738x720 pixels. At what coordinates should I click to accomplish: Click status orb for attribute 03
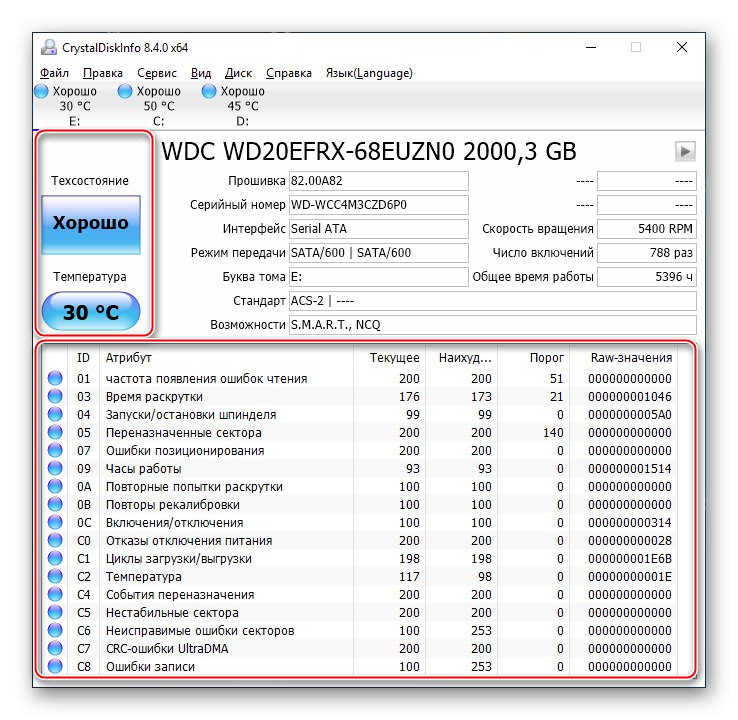pyautogui.click(x=55, y=396)
